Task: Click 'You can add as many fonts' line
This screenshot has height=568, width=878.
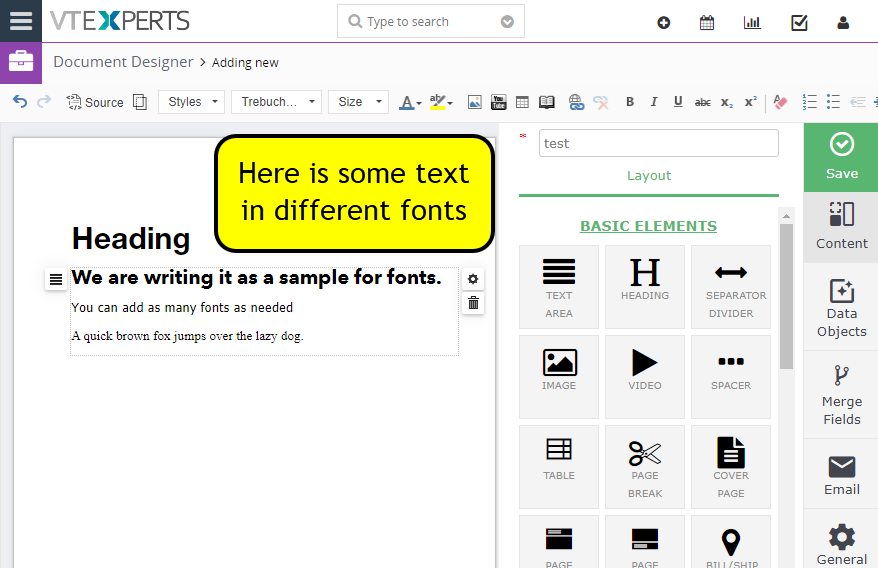Action: (182, 308)
